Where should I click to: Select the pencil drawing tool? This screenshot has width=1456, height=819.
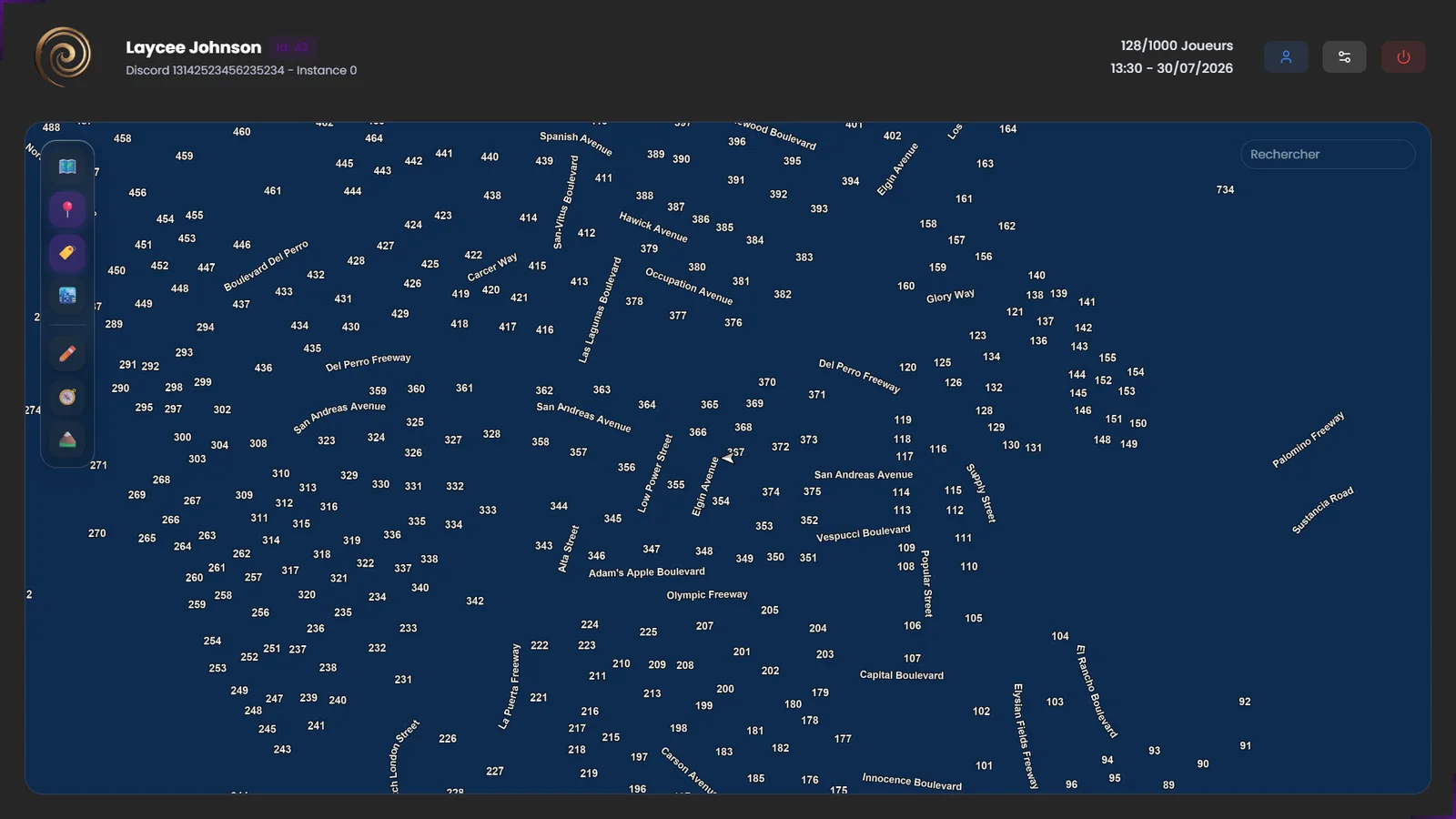click(x=67, y=353)
